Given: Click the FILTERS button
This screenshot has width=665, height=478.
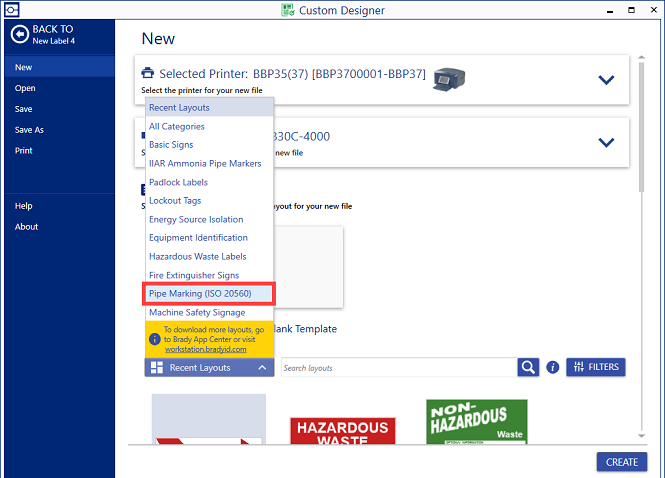Looking at the screenshot, I should coord(595,367).
